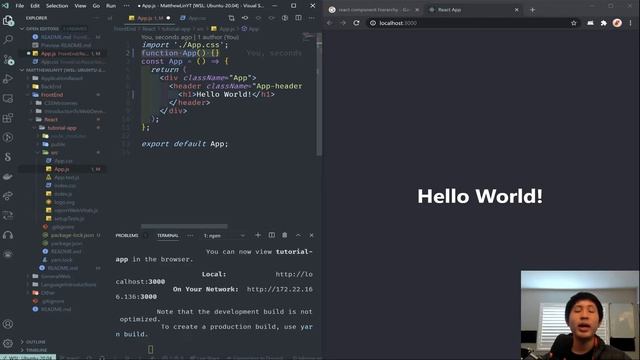Open the Search view in the VS Code activity bar
The height and width of the screenshot is (360, 640).
point(8,40)
